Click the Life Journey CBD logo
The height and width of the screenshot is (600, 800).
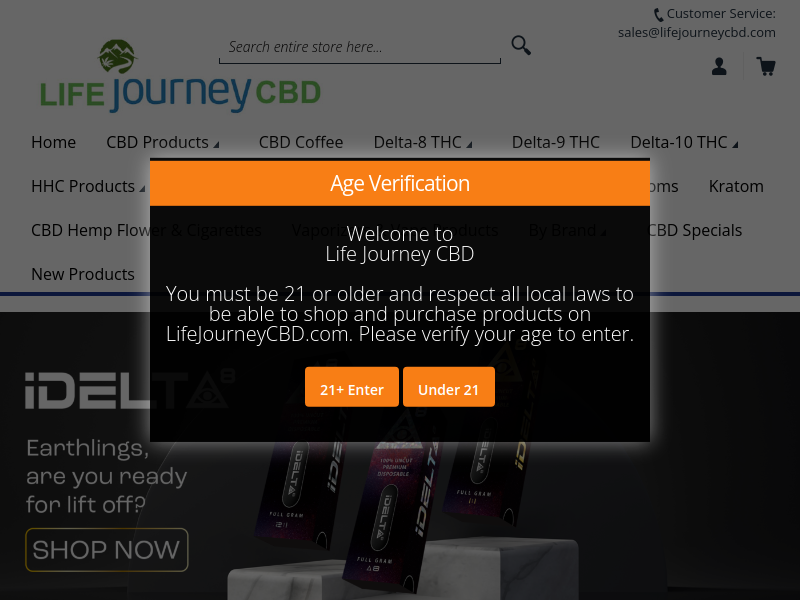click(181, 76)
